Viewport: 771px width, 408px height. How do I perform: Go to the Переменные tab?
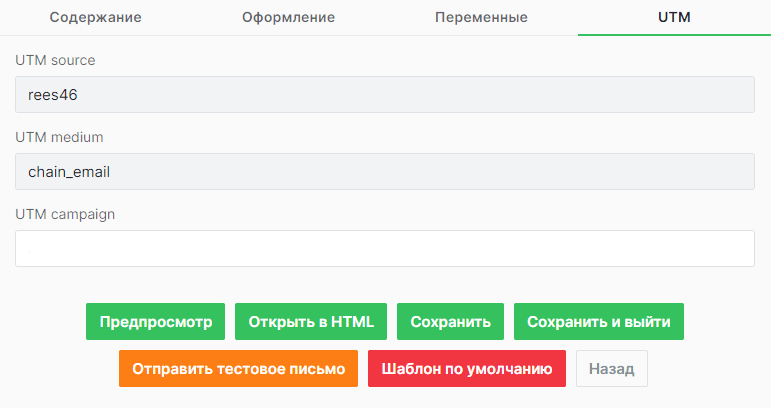[481, 17]
